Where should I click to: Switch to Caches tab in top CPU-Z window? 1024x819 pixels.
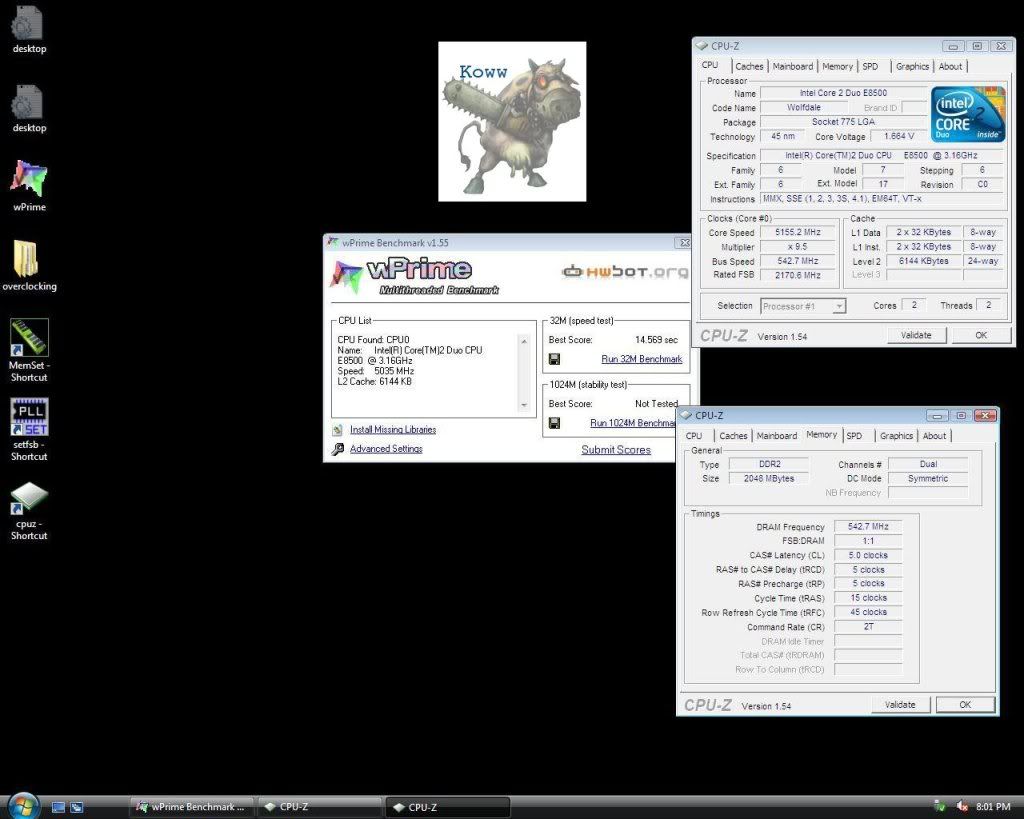(749, 67)
